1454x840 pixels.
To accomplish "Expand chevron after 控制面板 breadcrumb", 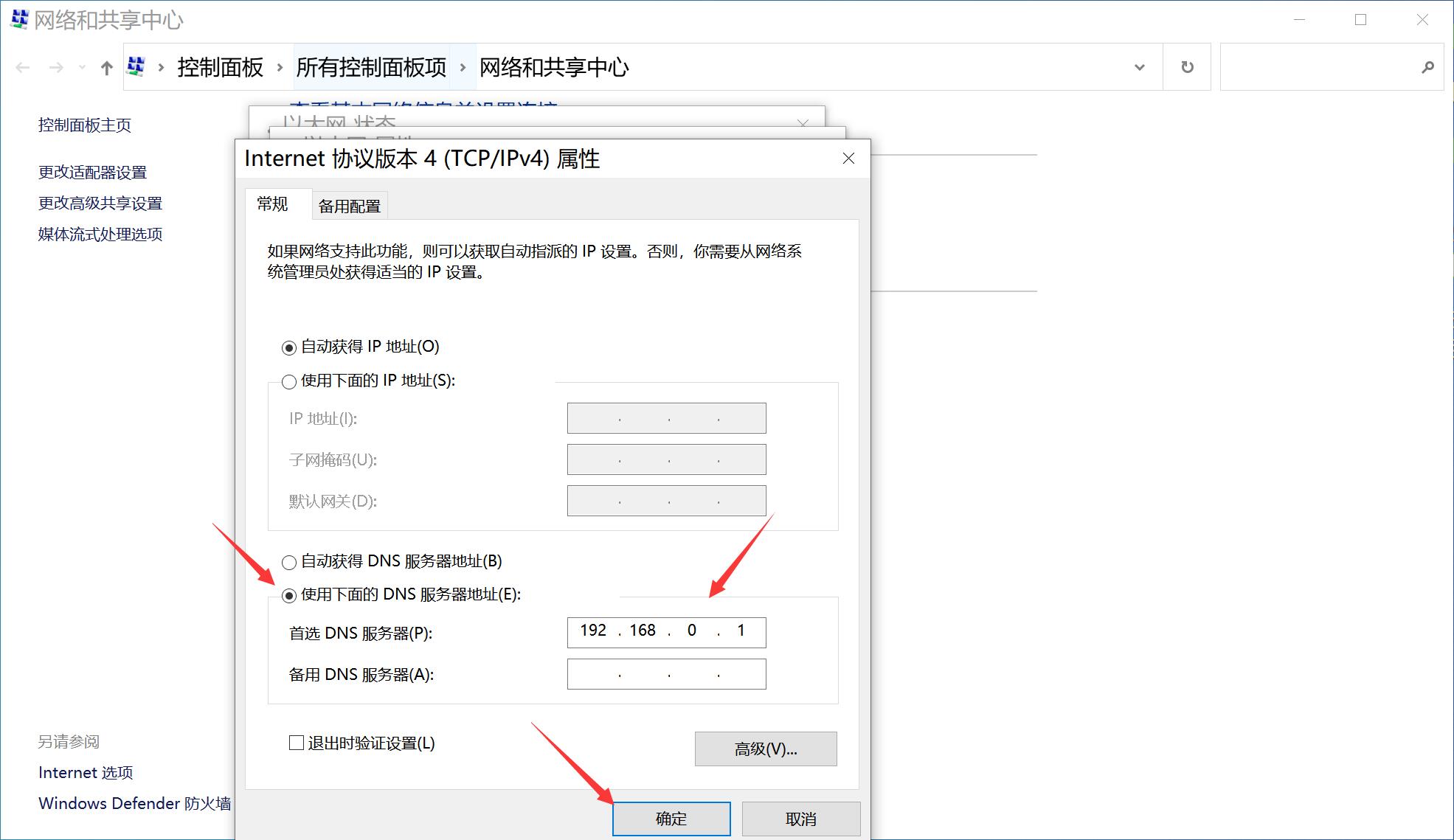I will 280,68.
